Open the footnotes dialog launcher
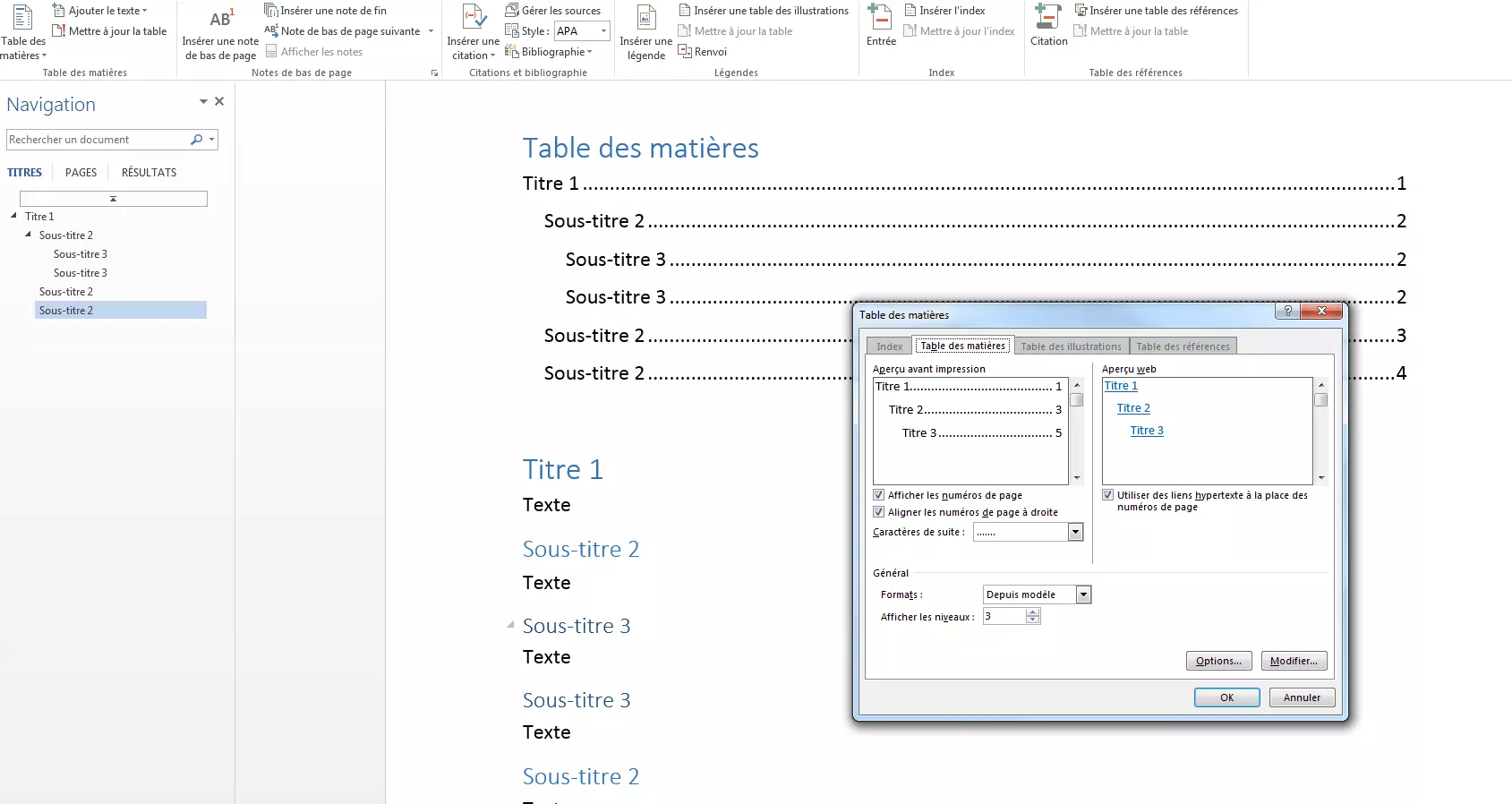The height and width of the screenshot is (804, 1512). (434, 73)
